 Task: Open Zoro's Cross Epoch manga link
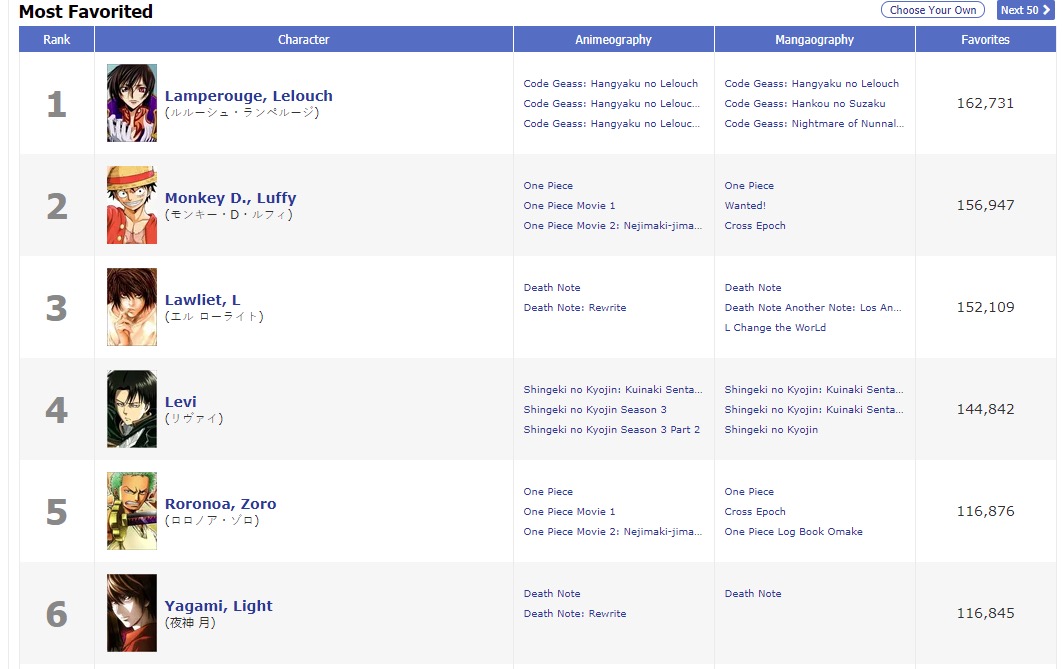755,512
